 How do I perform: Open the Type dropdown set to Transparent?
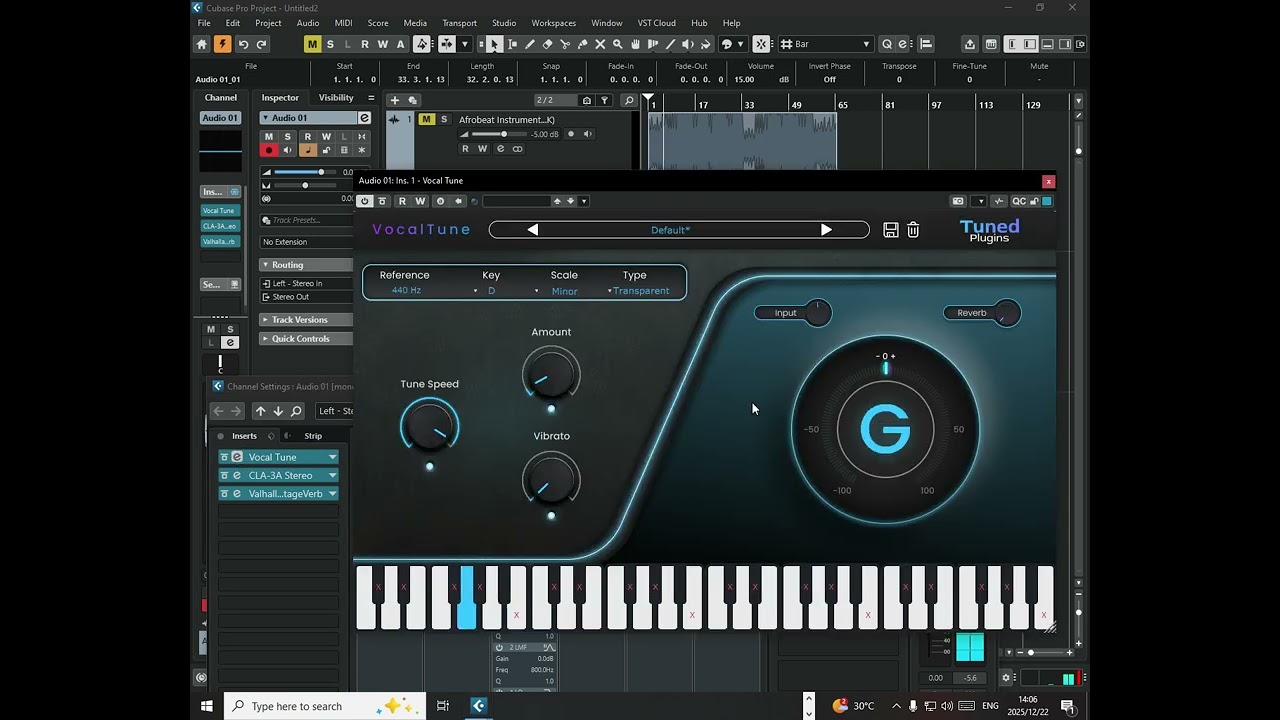coord(638,291)
